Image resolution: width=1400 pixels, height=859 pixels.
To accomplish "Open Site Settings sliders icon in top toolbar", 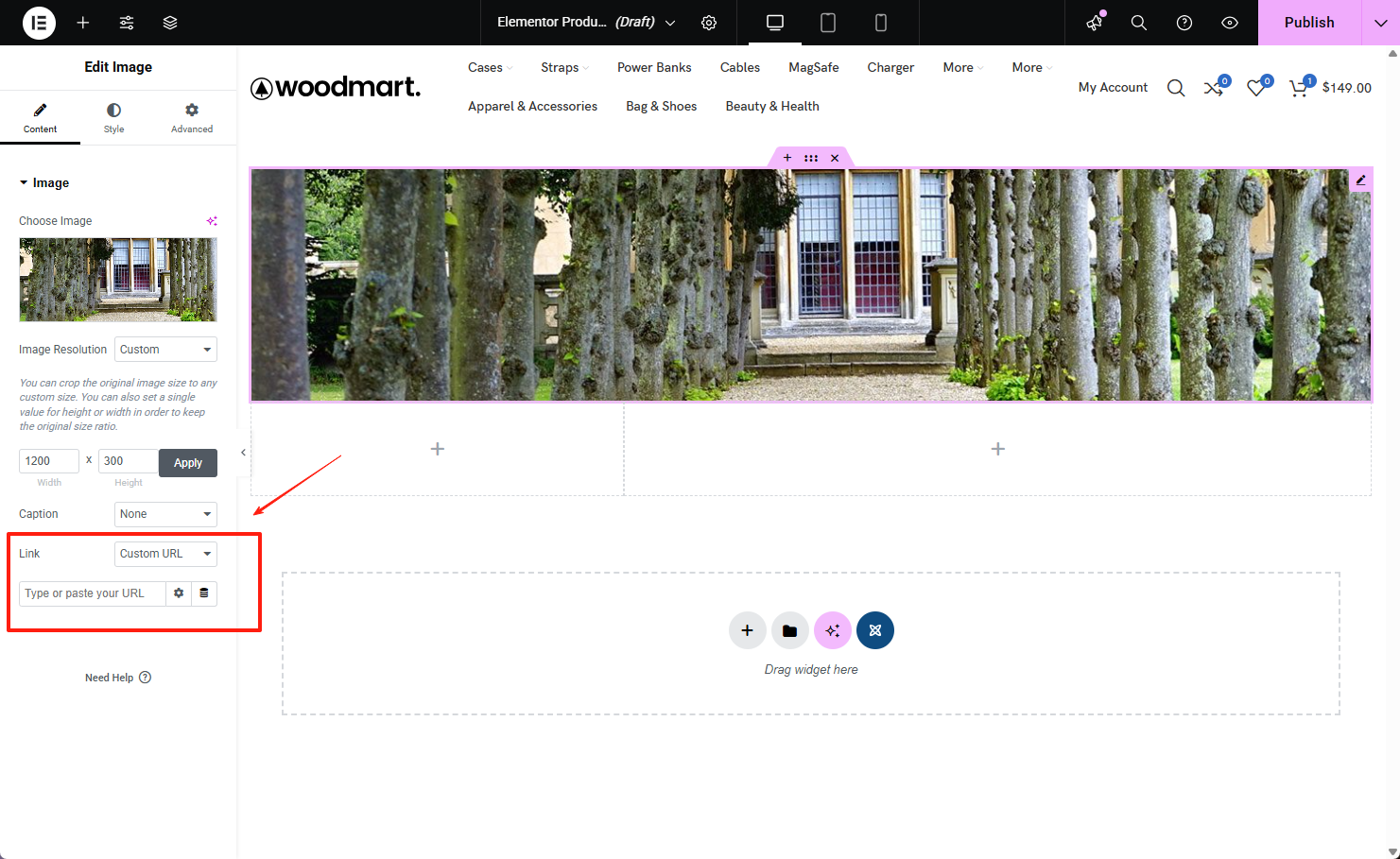I will click(126, 23).
